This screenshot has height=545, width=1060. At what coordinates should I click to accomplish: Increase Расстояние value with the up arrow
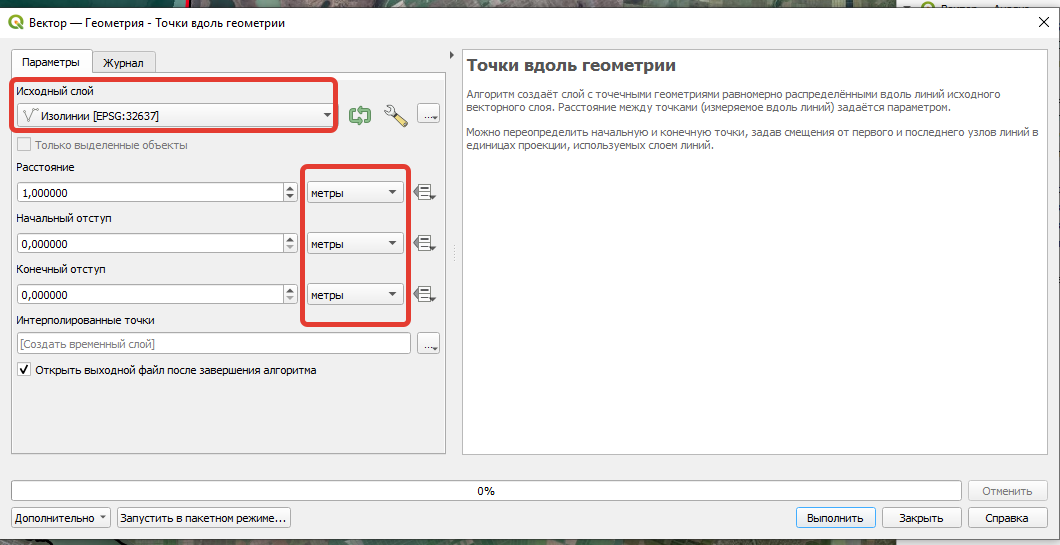pyautogui.click(x=290, y=189)
